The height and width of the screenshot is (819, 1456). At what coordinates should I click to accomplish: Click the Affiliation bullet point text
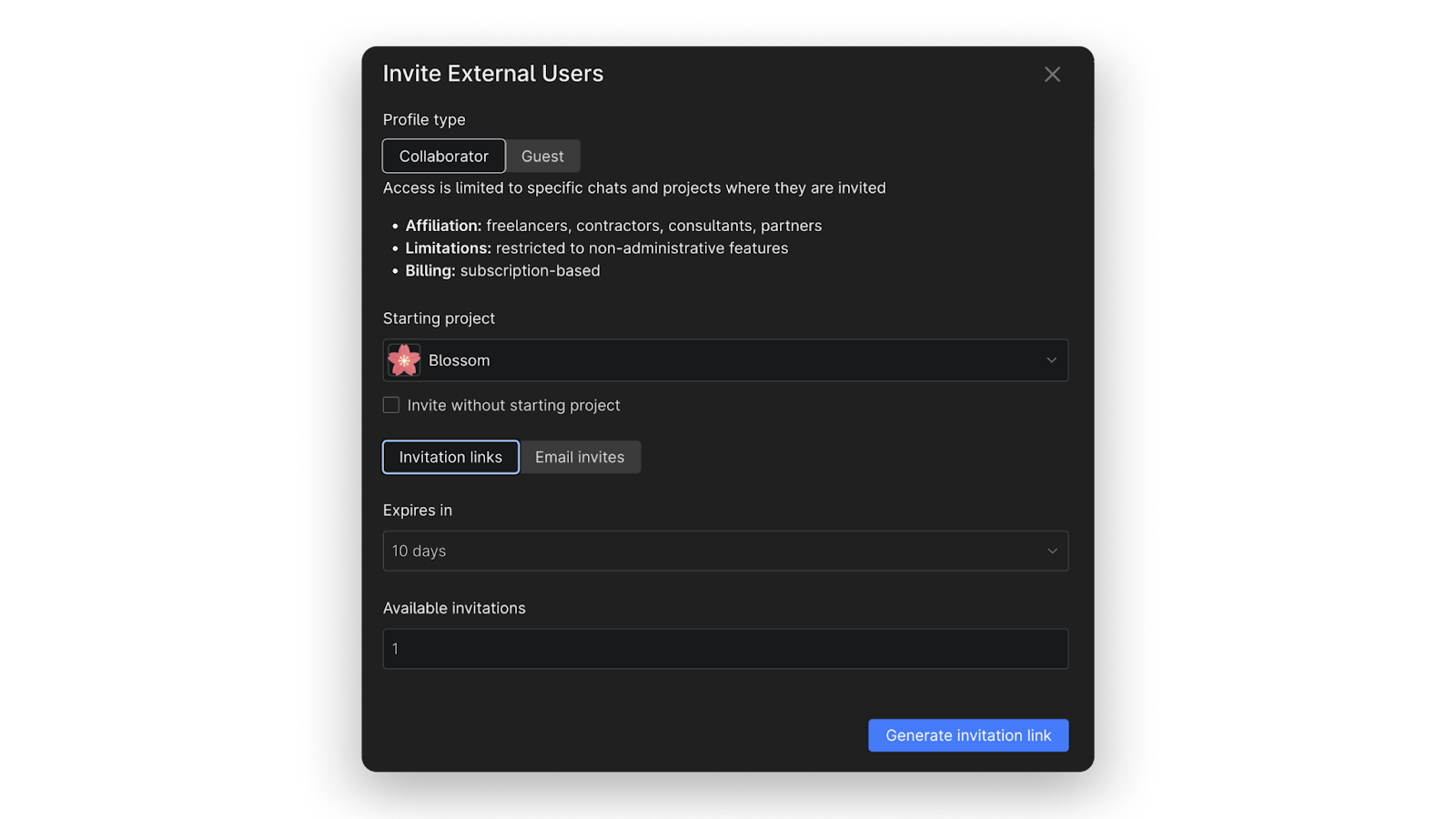(x=613, y=226)
